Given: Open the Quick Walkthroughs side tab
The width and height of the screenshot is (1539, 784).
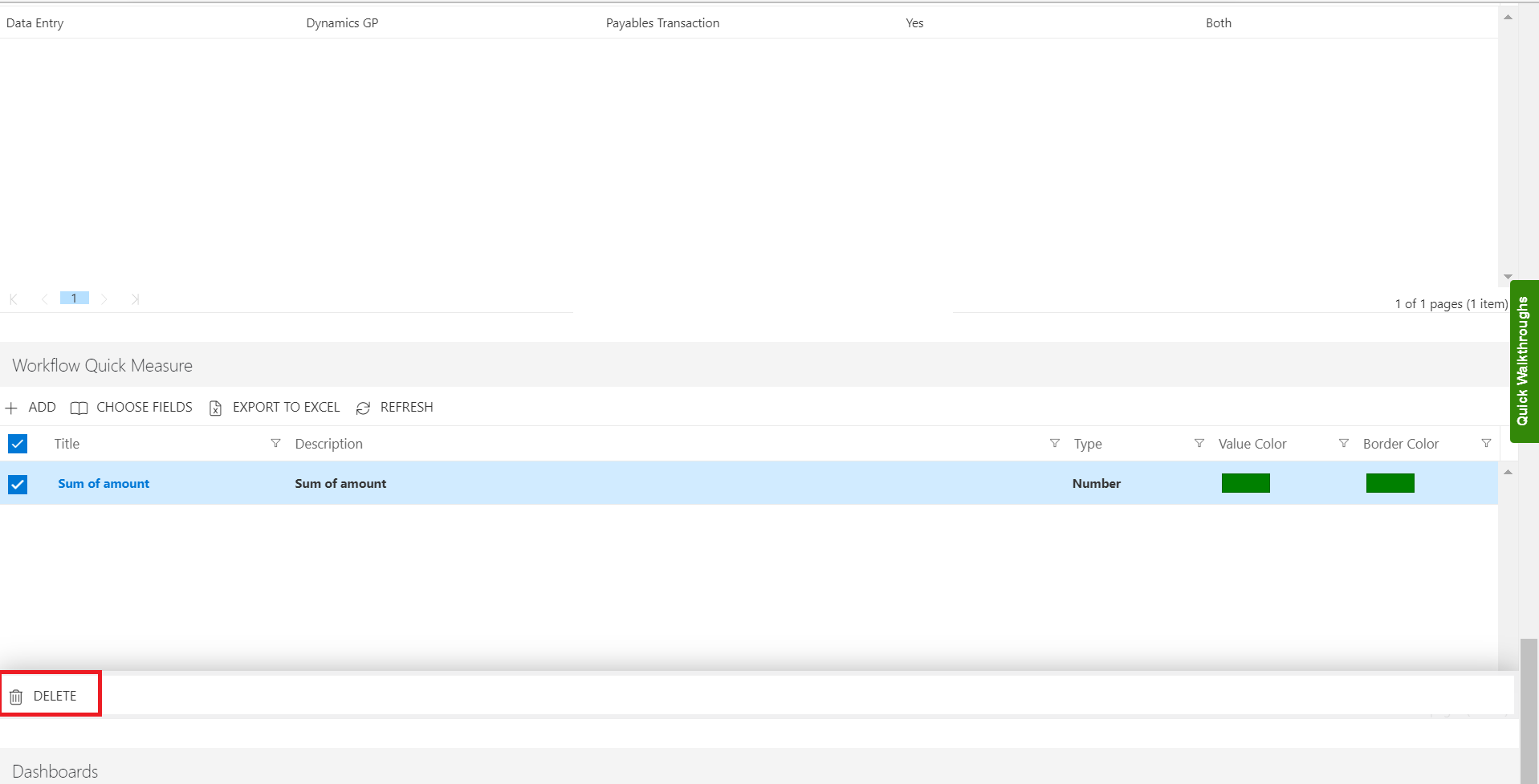Looking at the screenshot, I should pyautogui.click(x=1524, y=361).
